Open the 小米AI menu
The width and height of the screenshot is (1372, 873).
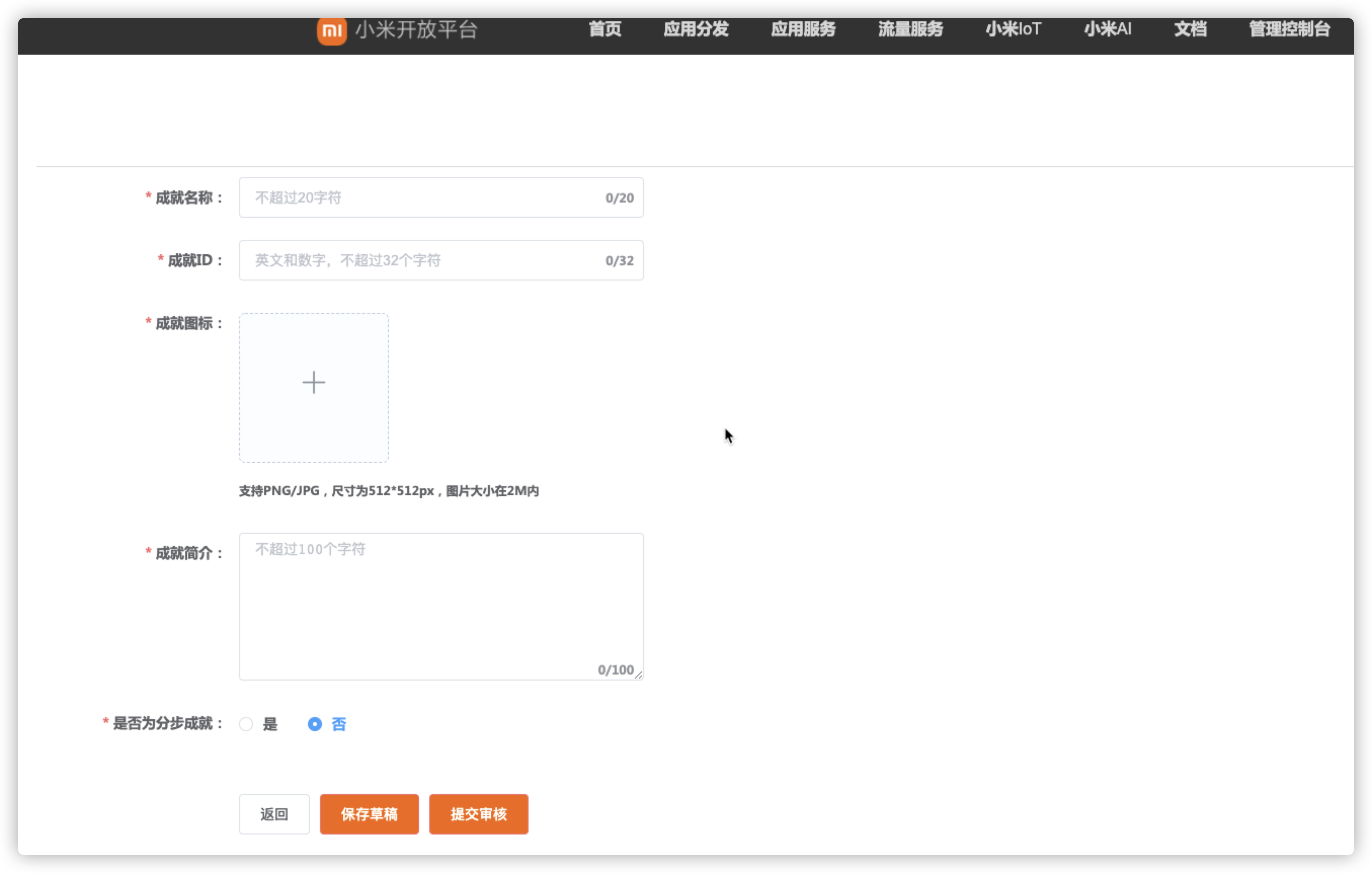click(1107, 30)
